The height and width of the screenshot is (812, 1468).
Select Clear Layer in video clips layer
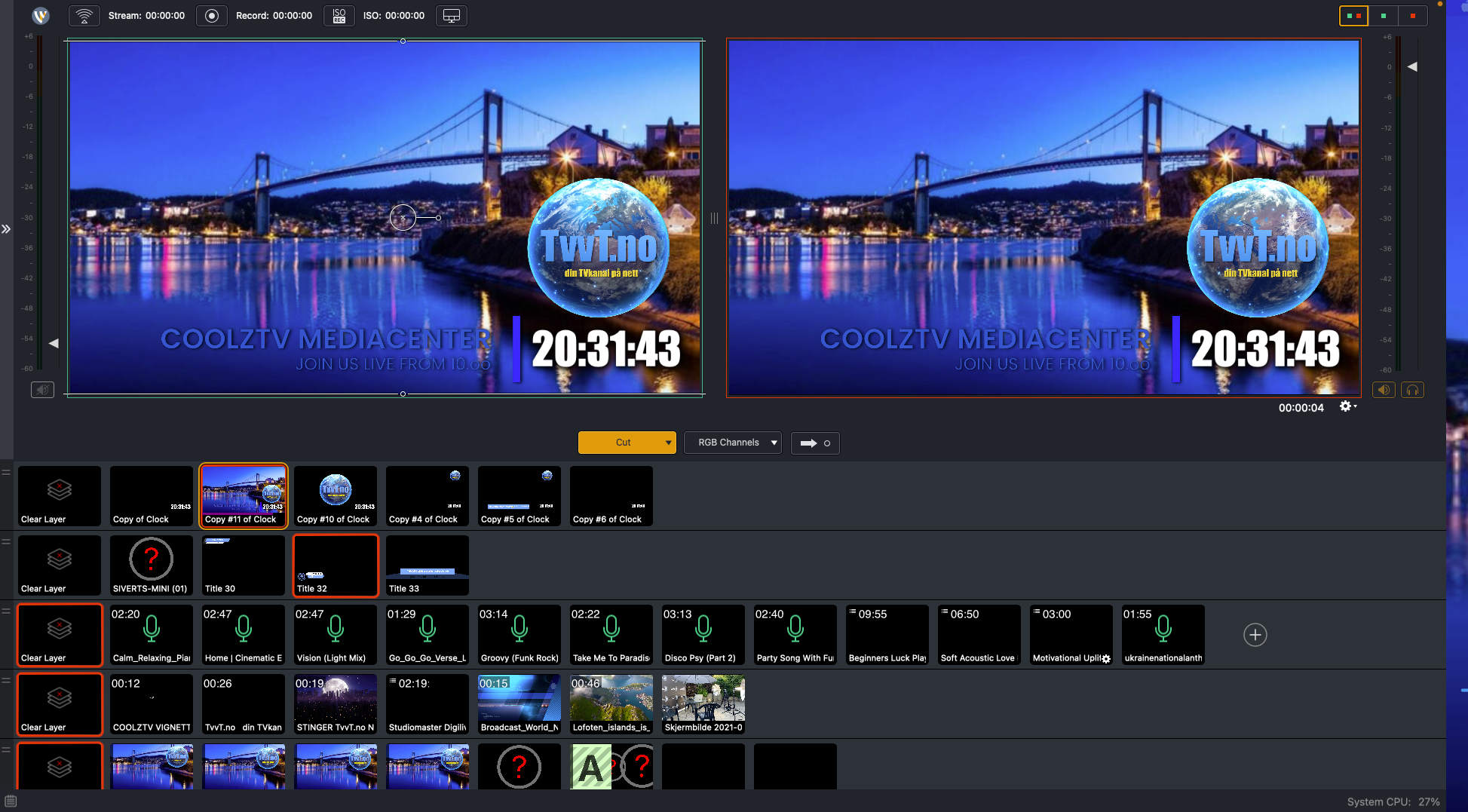[x=60, y=704]
